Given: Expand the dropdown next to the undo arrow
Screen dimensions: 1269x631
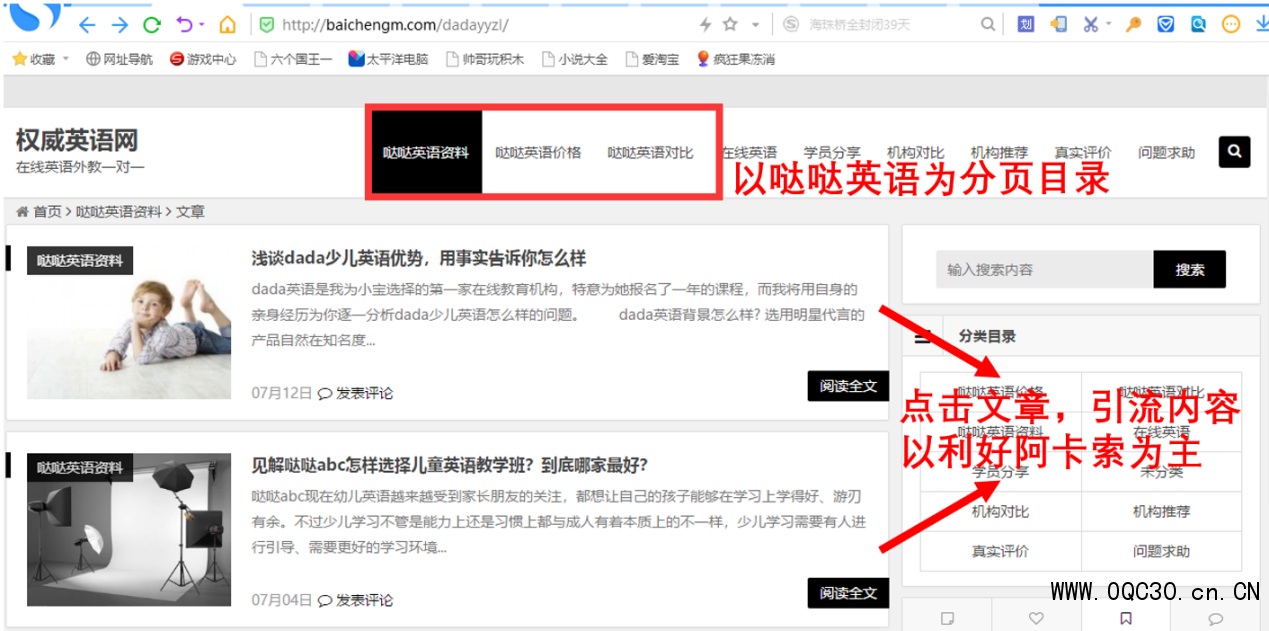Looking at the screenshot, I should pos(202,24).
